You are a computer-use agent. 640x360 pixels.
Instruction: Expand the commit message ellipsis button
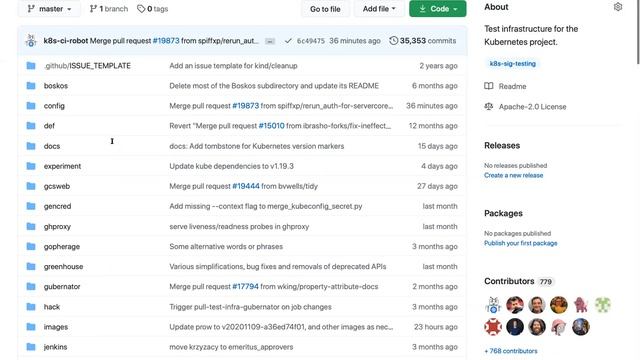click(270, 41)
